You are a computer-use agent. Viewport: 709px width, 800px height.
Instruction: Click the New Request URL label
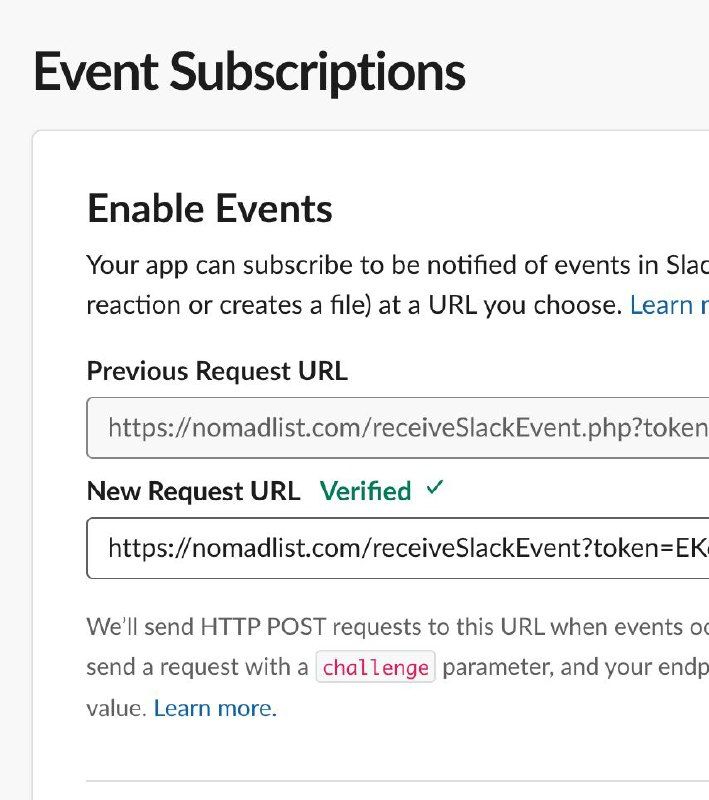(193, 491)
